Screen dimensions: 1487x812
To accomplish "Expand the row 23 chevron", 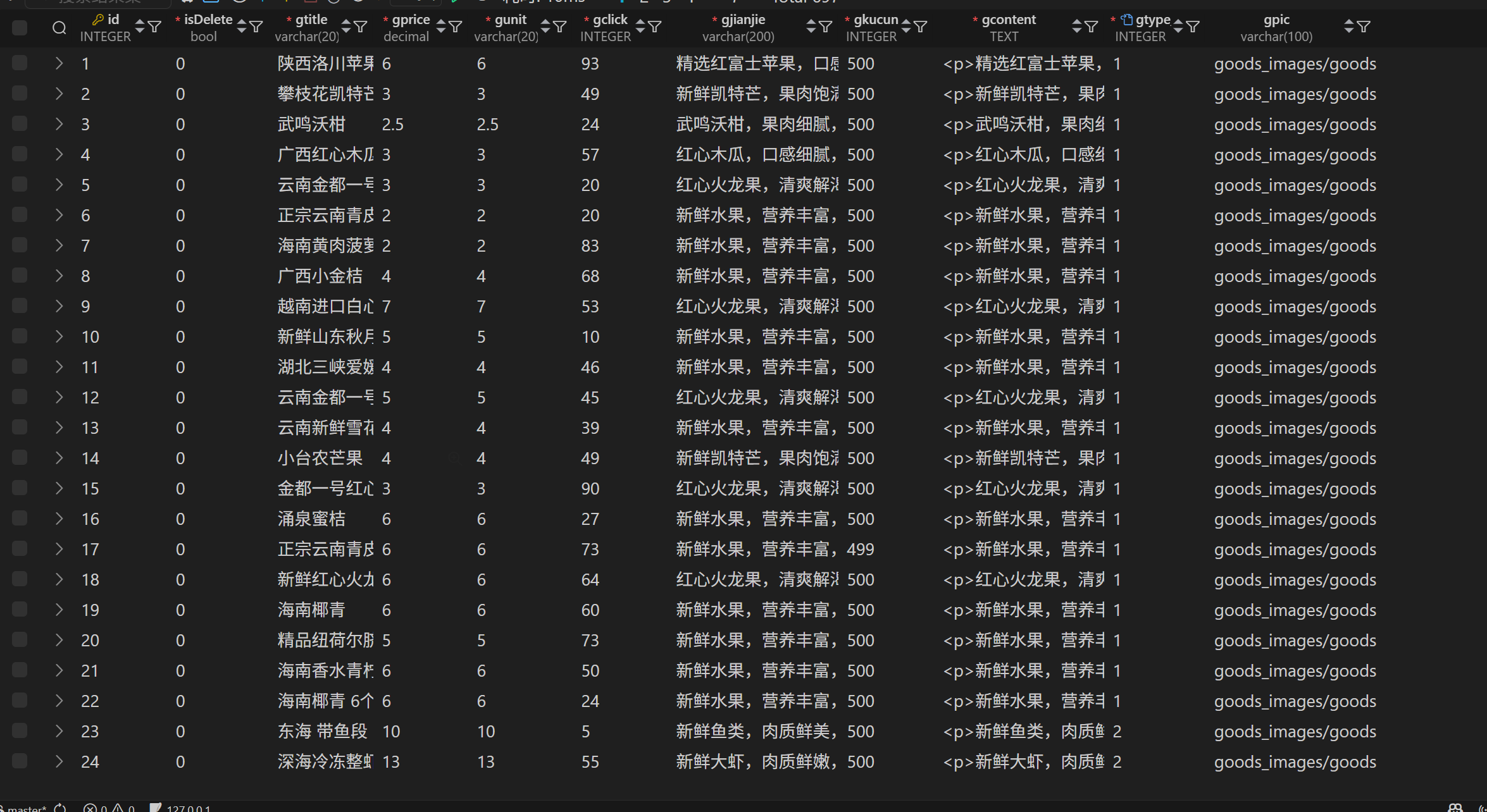I will (x=59, y=731).
